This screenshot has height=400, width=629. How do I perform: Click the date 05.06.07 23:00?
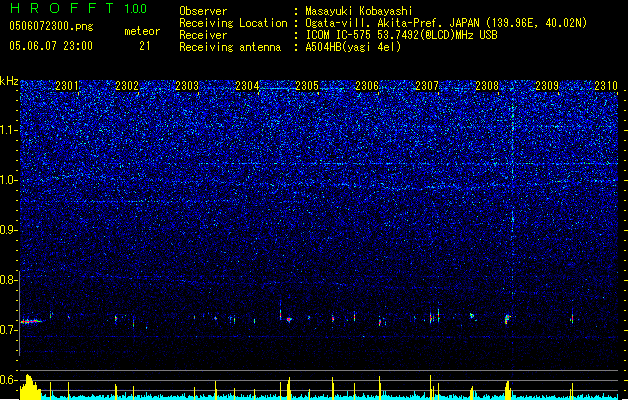click(51, 46)
